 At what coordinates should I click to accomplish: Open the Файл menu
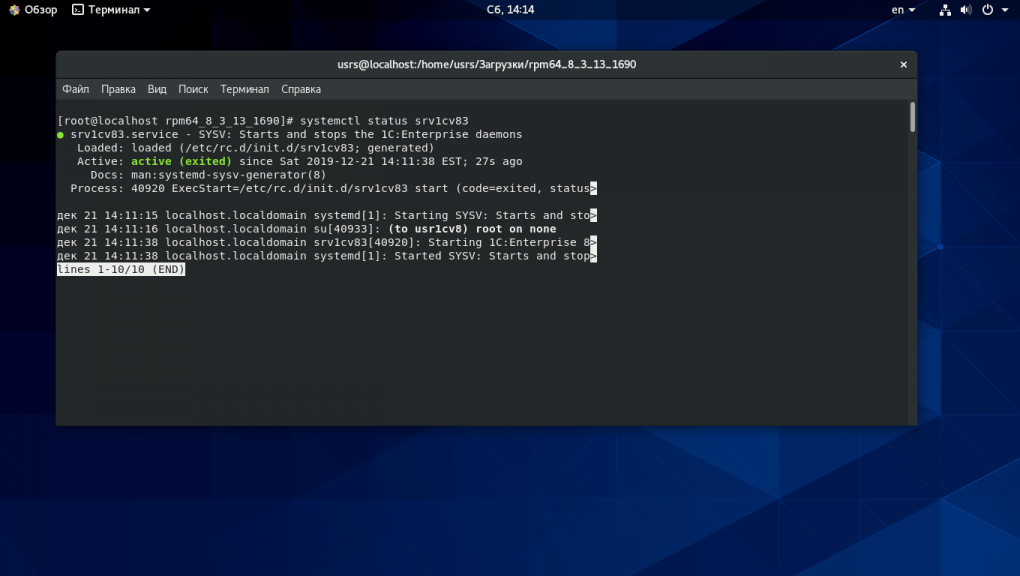pyautogui.click(x=75, y=89)
